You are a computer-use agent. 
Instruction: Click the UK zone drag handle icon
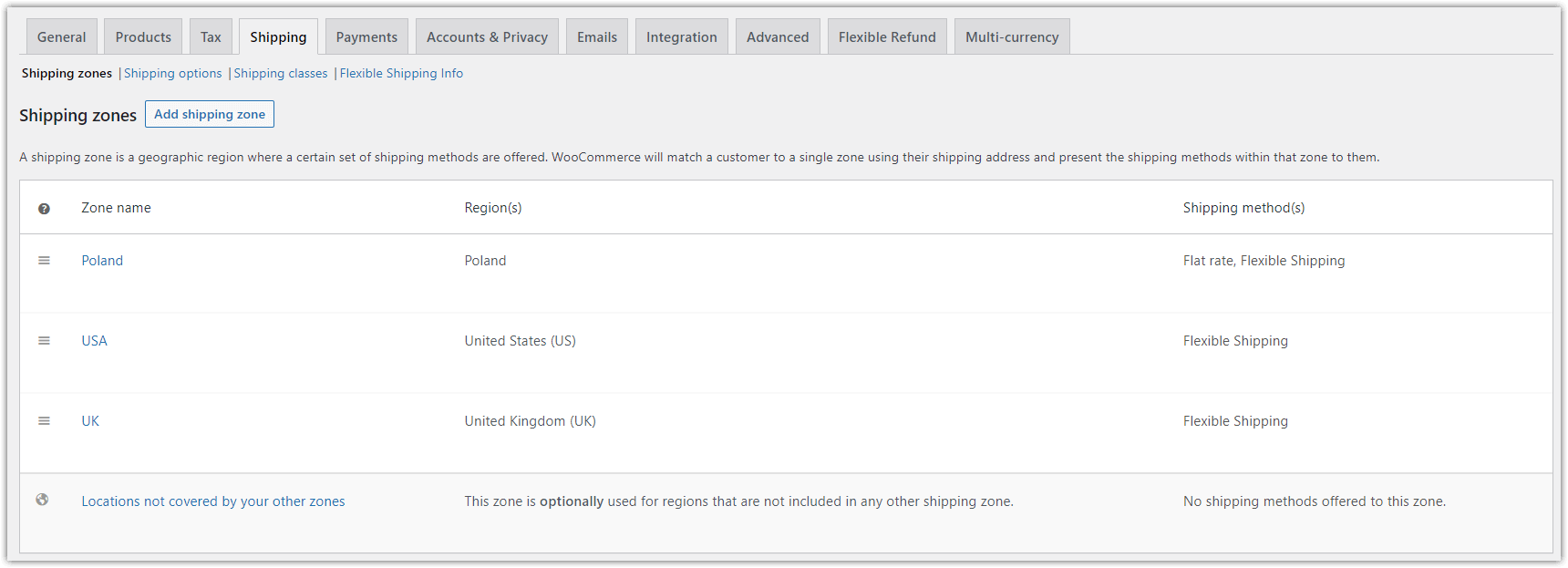(44, 421)
